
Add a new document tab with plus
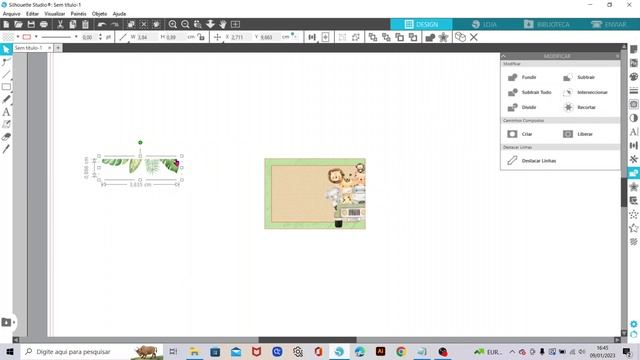(58, 48)
